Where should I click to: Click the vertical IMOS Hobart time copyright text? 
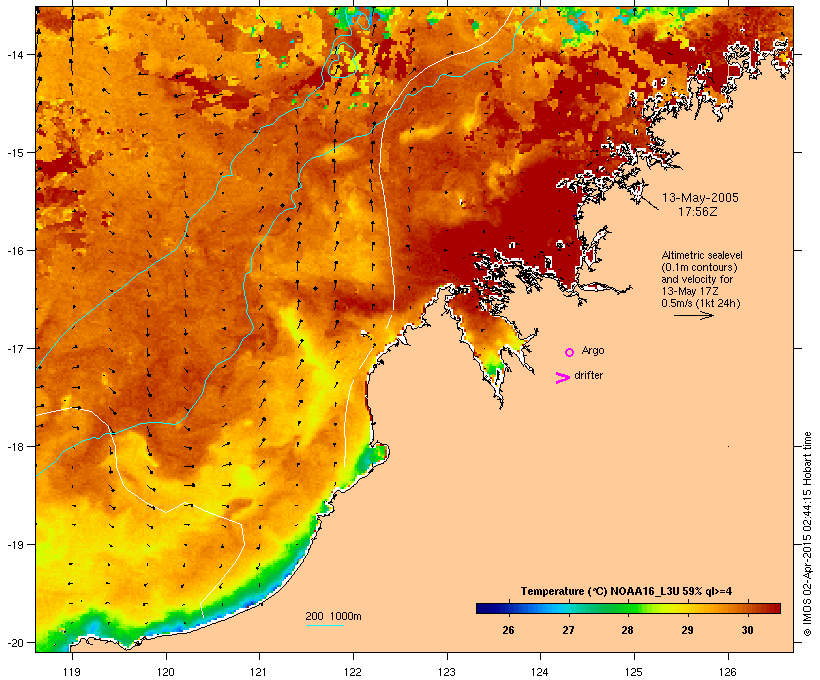coord(808,534)
